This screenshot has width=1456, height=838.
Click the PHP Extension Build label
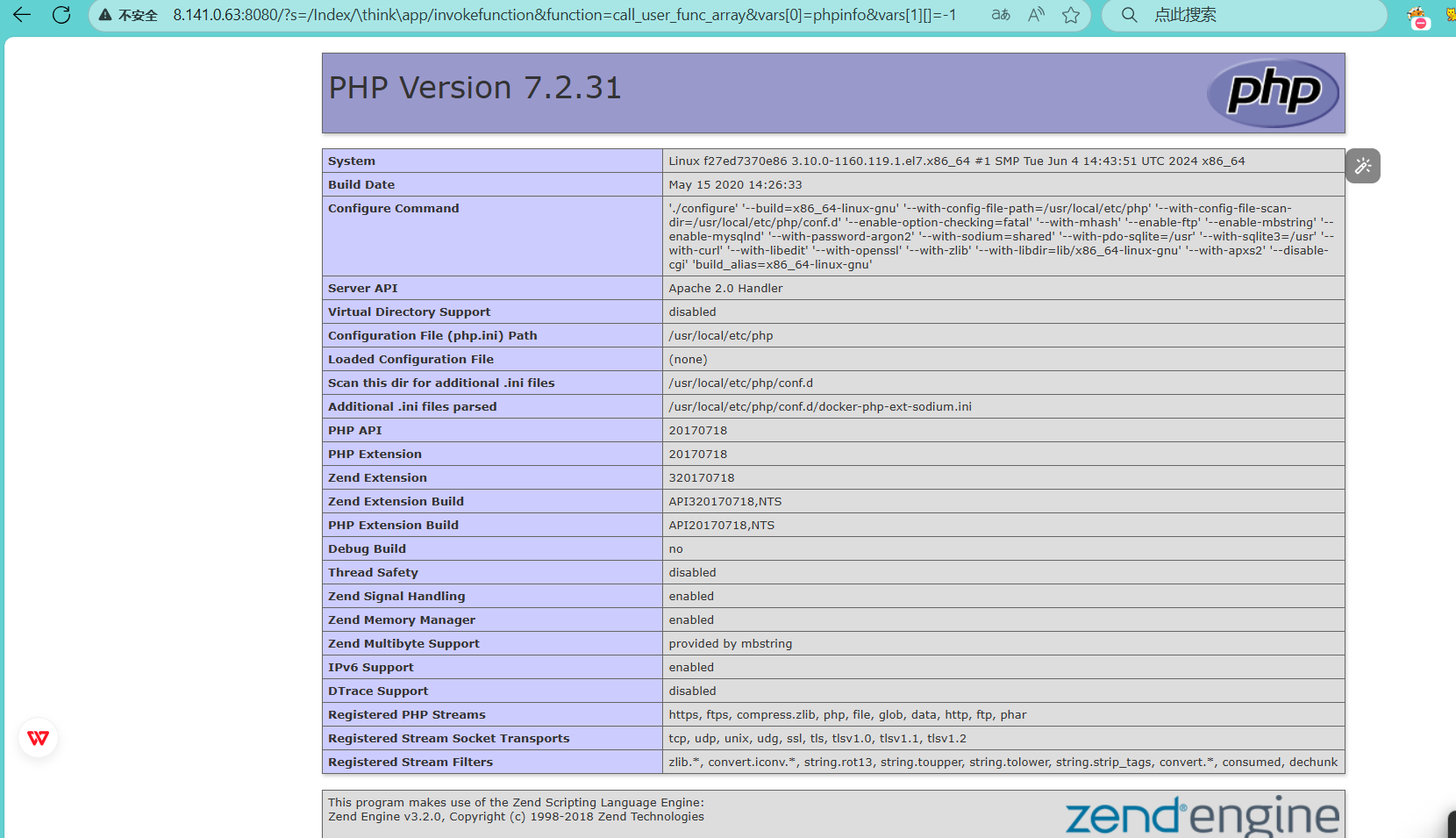(x=393, y=525)
